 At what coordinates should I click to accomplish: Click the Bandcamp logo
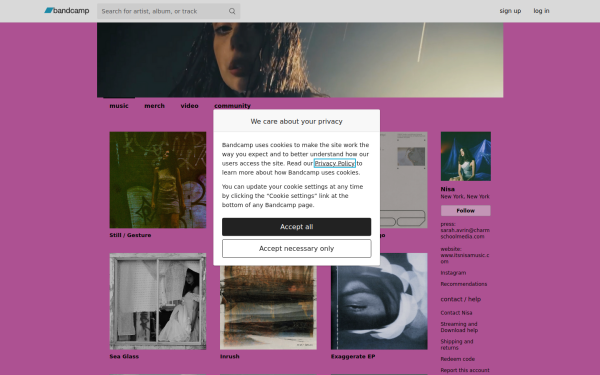(x=67, y=11)
